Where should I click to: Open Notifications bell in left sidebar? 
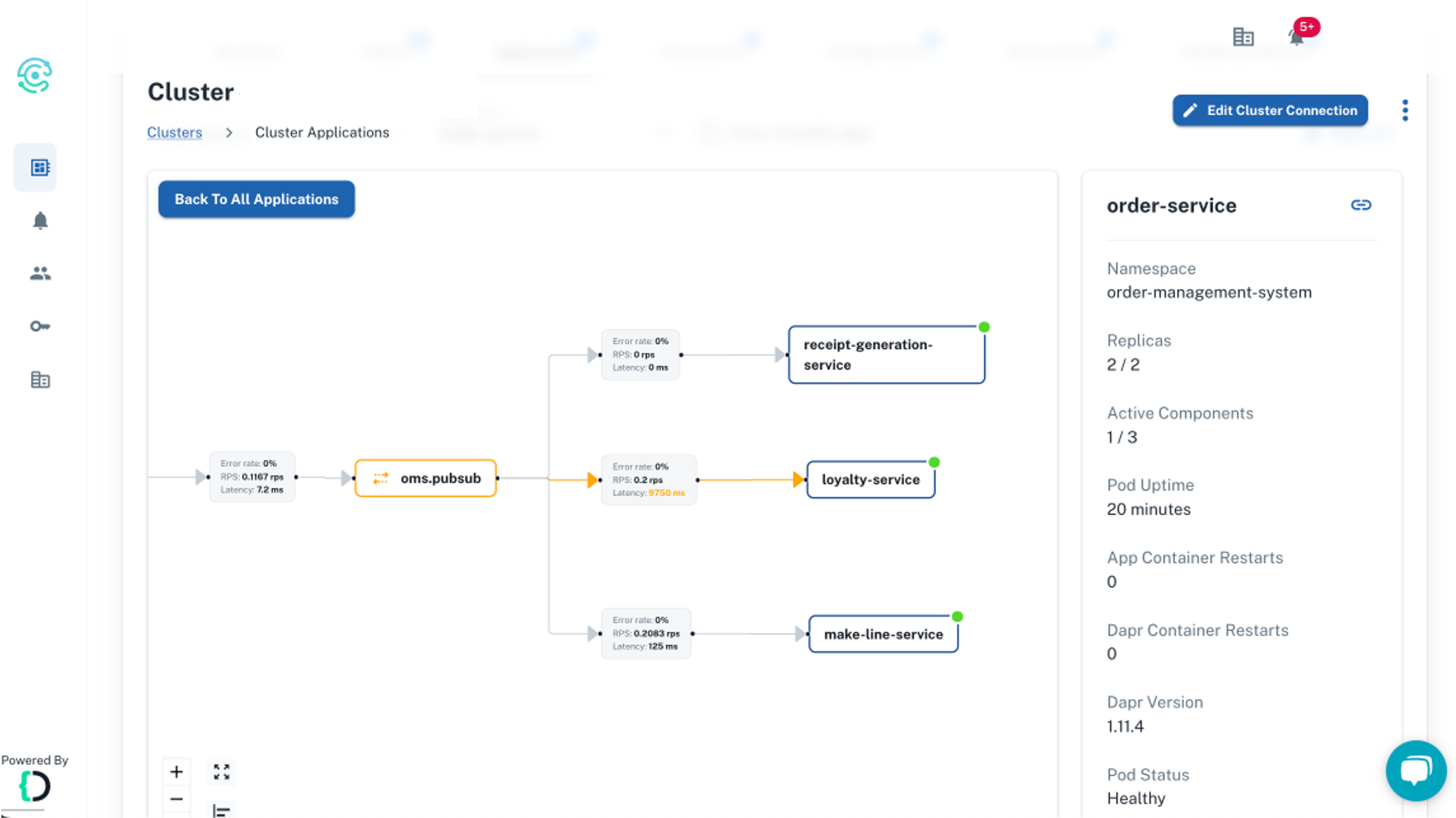coord(40,220)
